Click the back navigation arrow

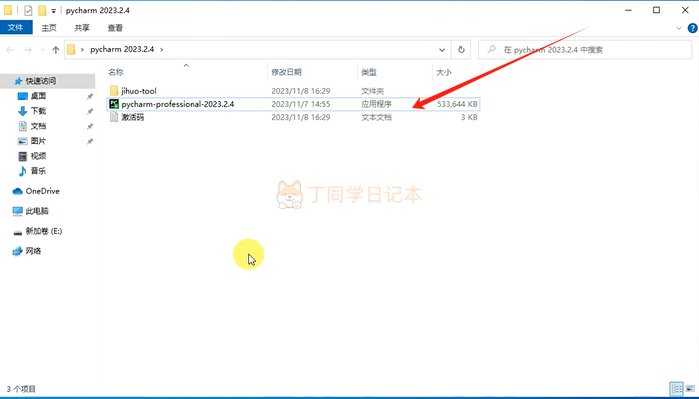pyautogui.click(x=10, y=50)
